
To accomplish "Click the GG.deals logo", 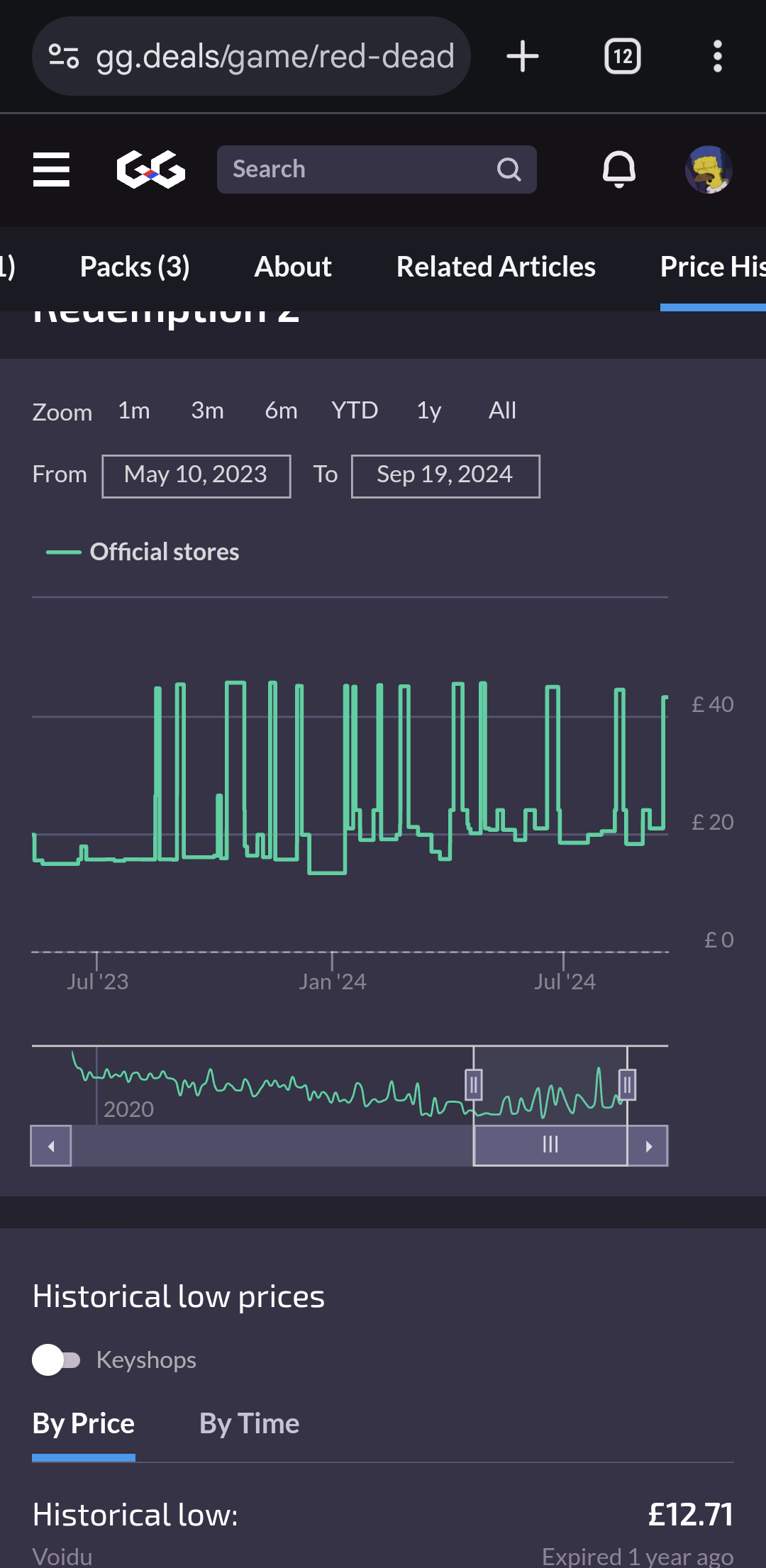I will 150,169.
